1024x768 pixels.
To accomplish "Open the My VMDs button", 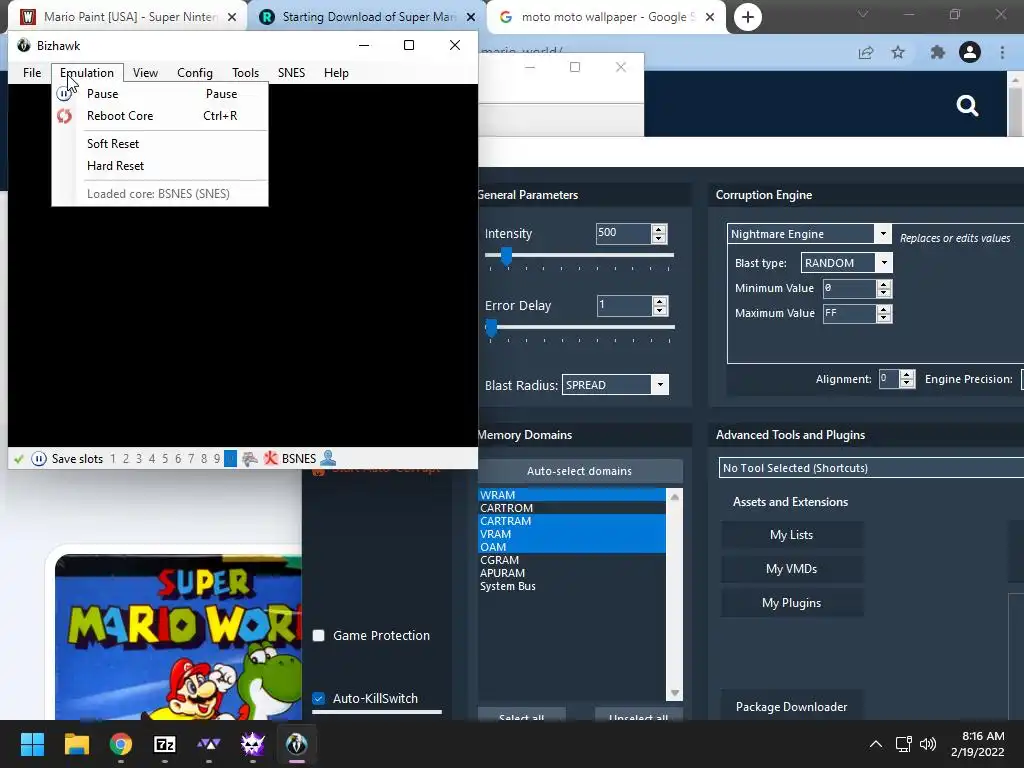I will point(792,569).
